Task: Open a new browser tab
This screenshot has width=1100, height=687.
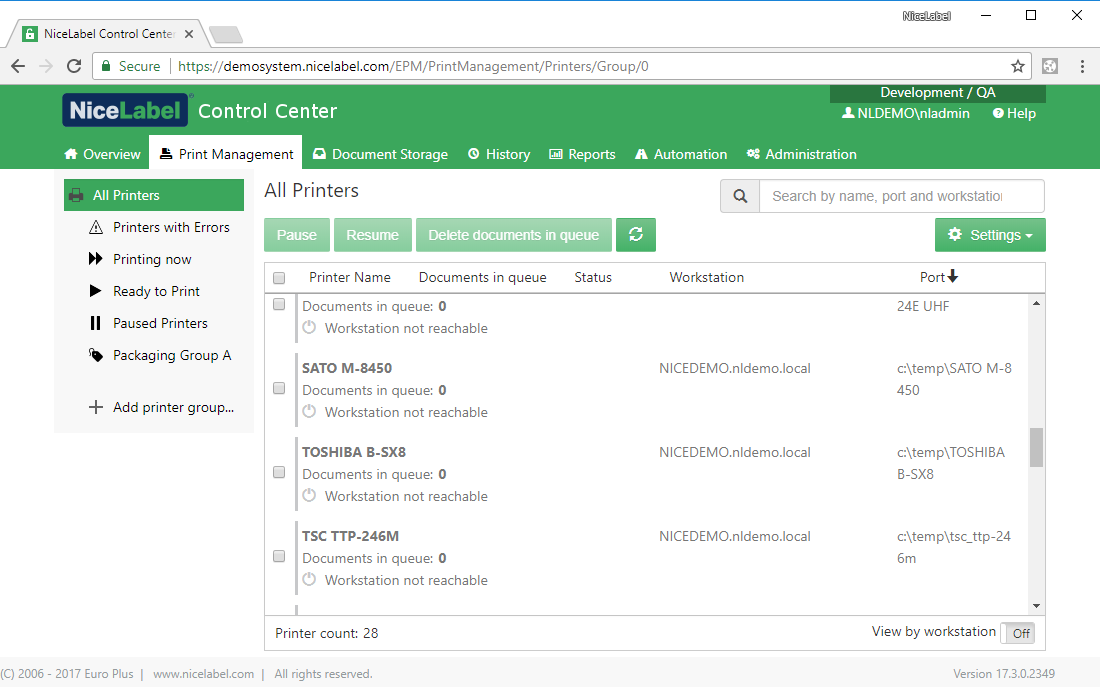Action: click(x=226, y=34)
